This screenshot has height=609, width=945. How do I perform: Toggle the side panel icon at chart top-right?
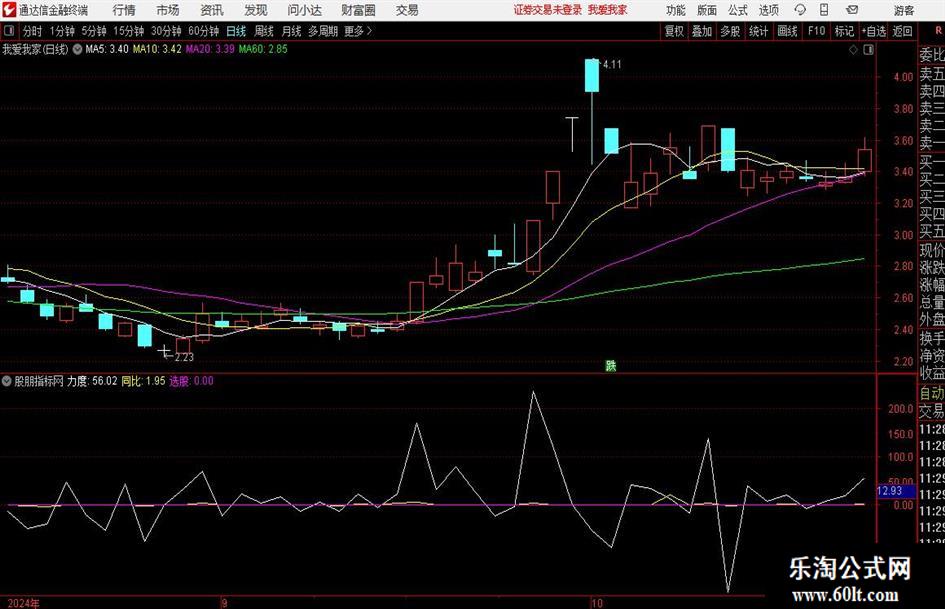pos(868,50)
